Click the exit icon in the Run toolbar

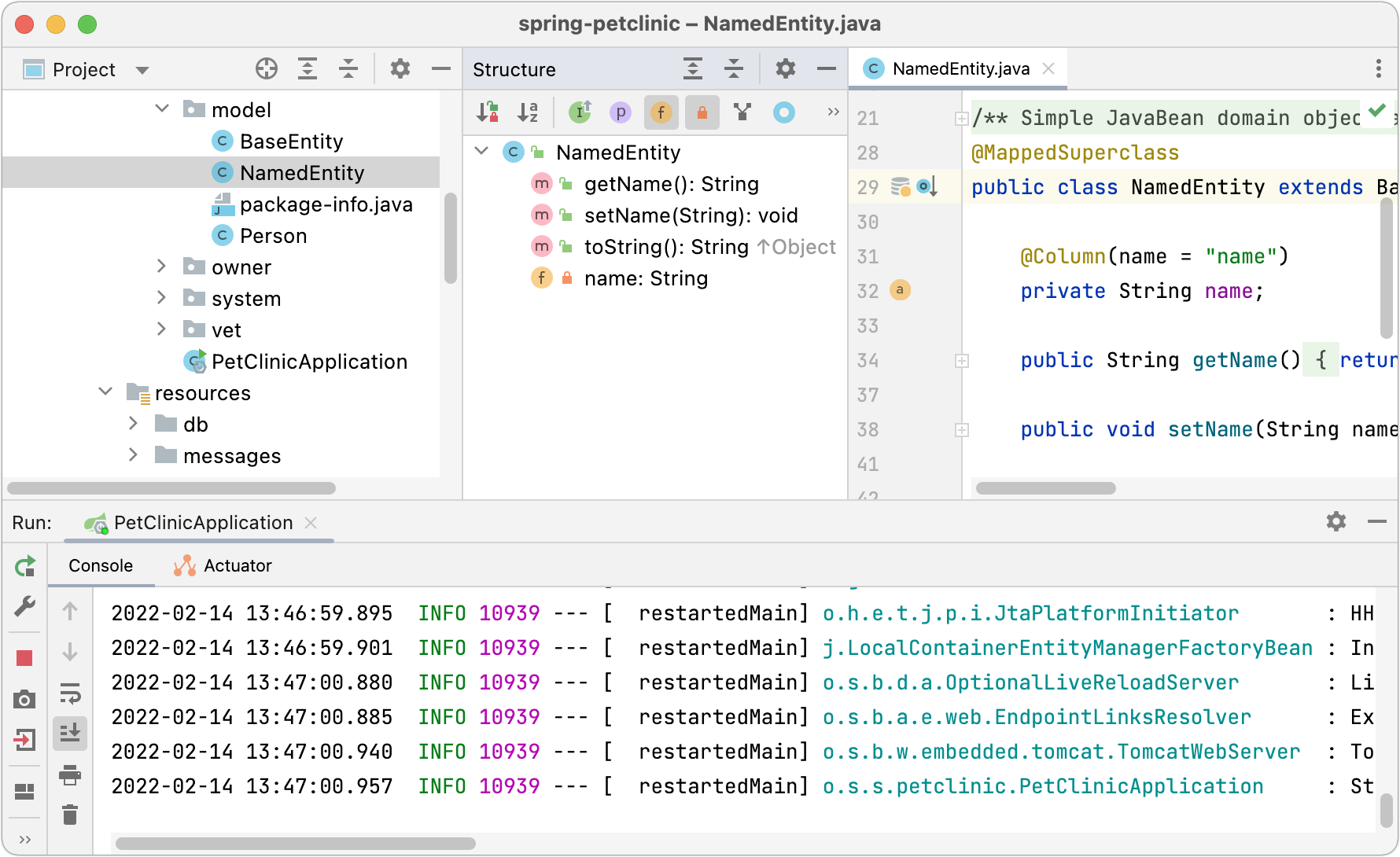point(25,740)
